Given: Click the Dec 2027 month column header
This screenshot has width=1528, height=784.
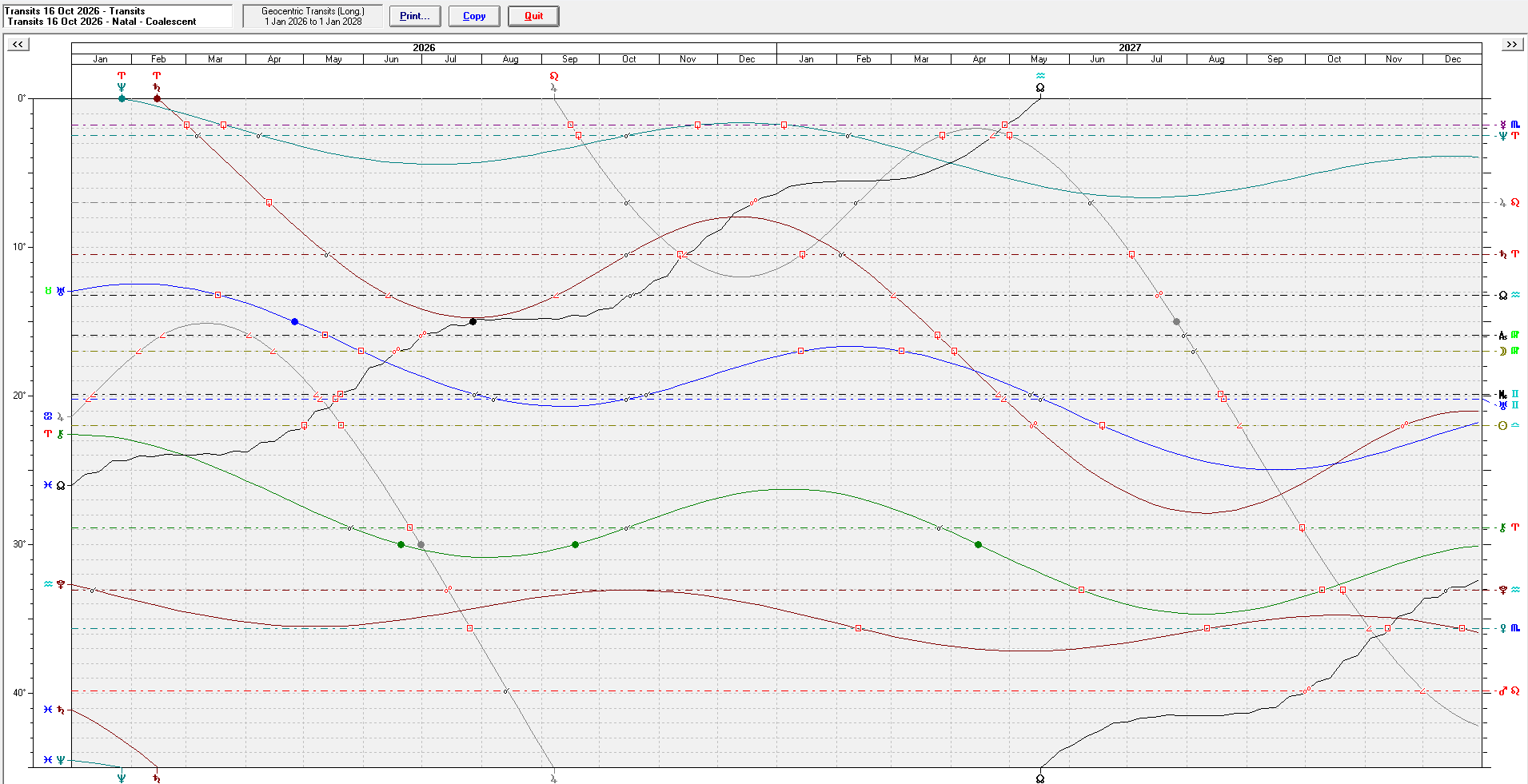Looking at the screenshot, I should (1453, 59).
